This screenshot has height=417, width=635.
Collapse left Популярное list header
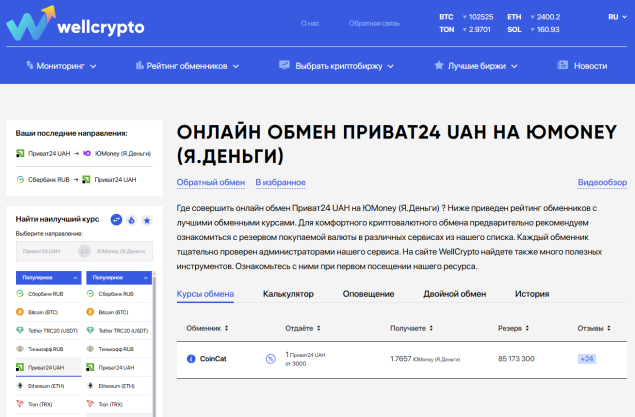coord(49,278)
